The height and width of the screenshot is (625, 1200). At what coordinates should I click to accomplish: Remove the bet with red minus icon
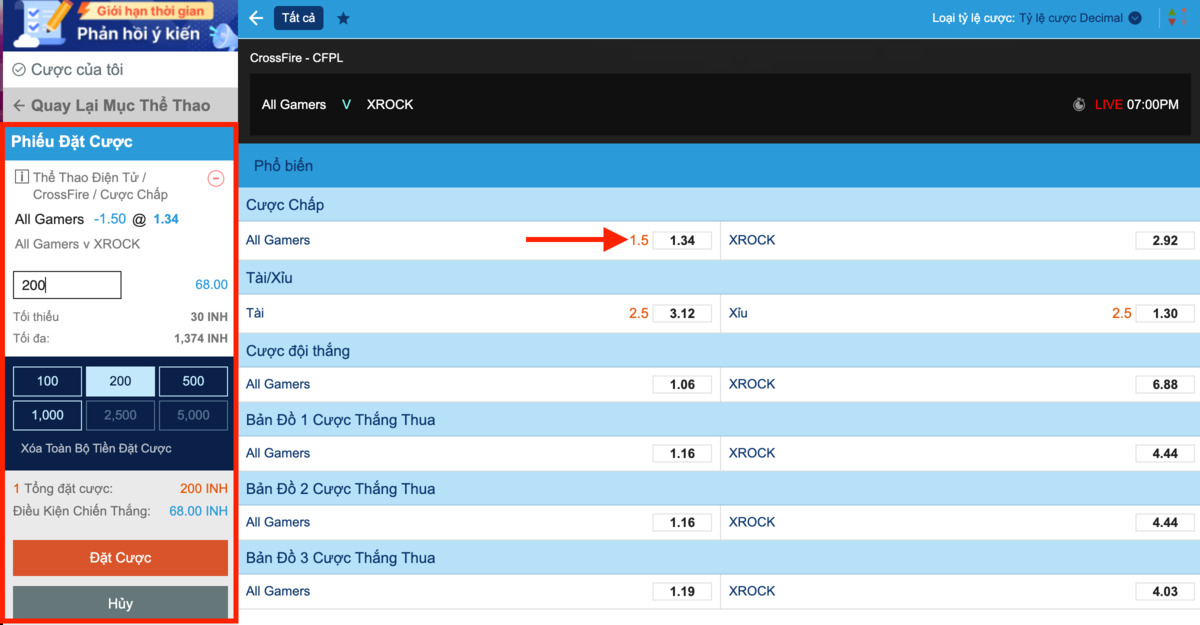[x=215, y=179]
